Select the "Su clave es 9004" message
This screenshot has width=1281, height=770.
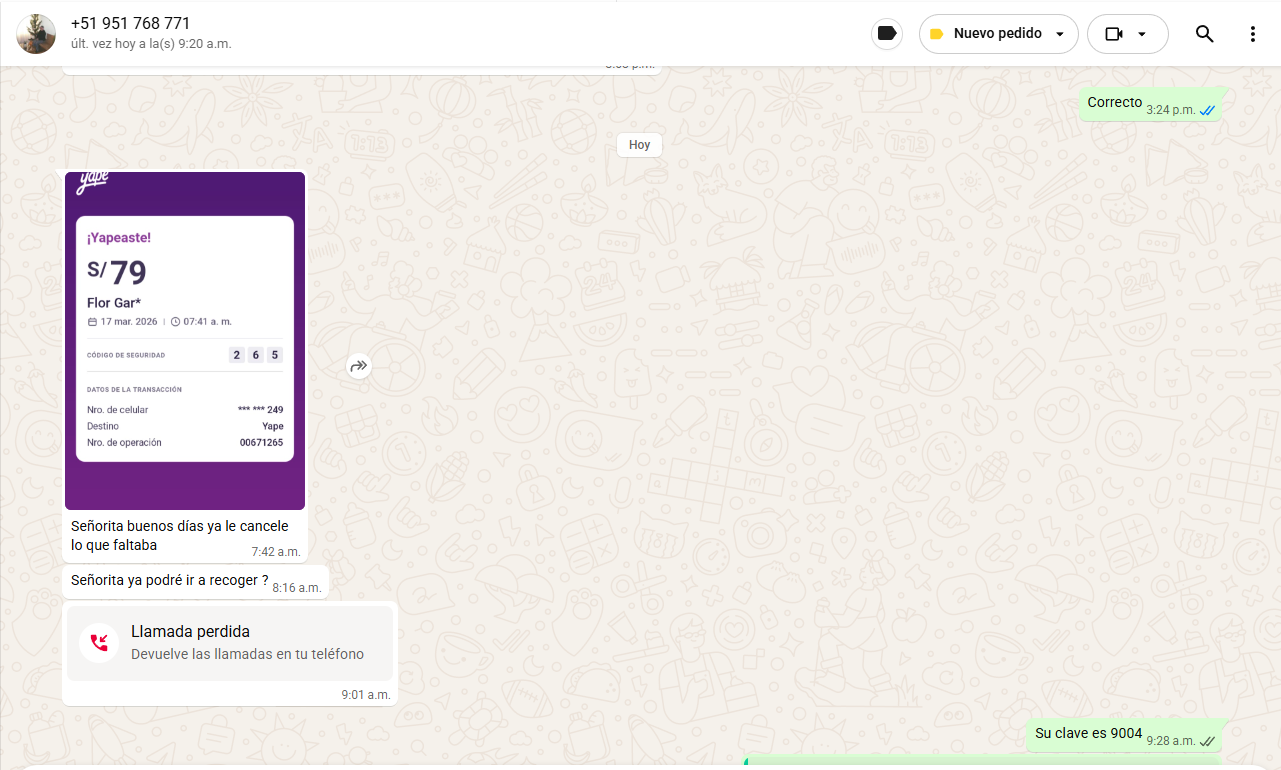(1088, 733)
